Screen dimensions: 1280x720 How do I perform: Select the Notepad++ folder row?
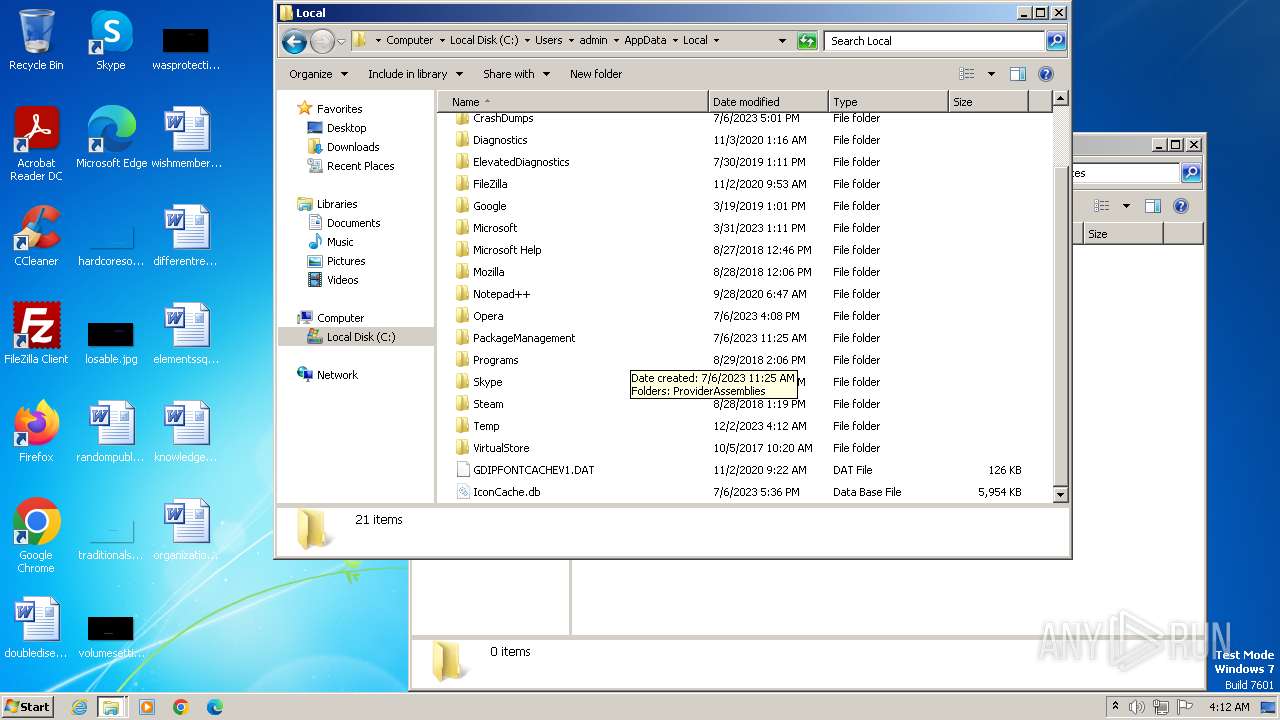[744, 294]
